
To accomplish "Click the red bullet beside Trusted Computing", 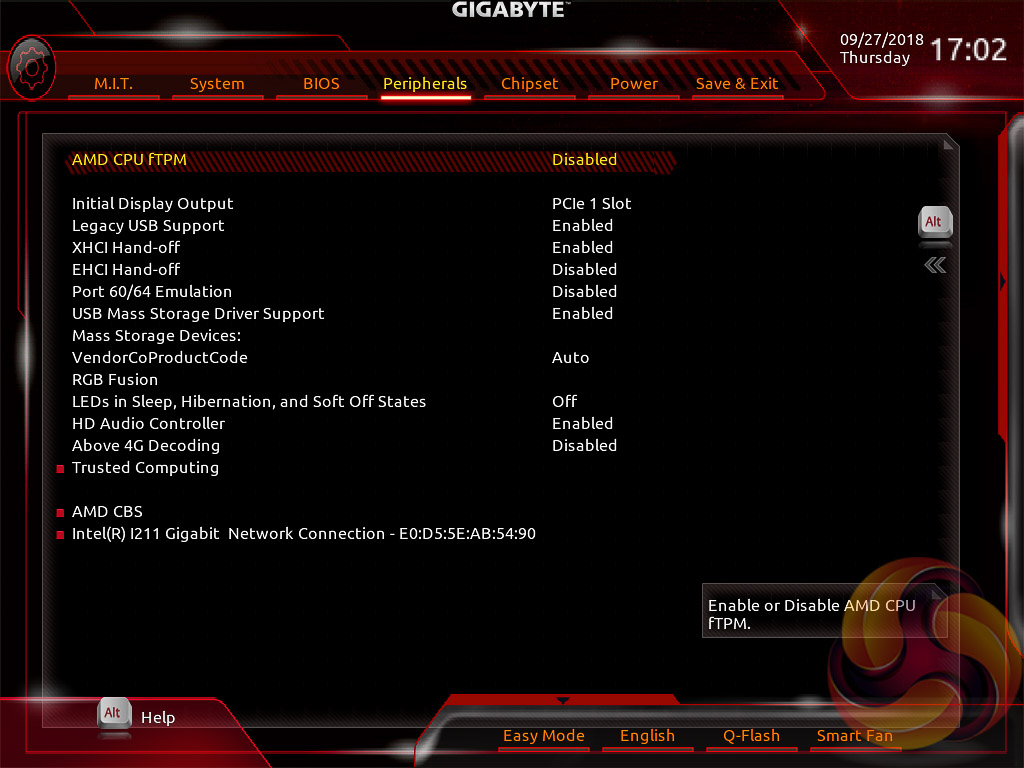I will point(60,469).
